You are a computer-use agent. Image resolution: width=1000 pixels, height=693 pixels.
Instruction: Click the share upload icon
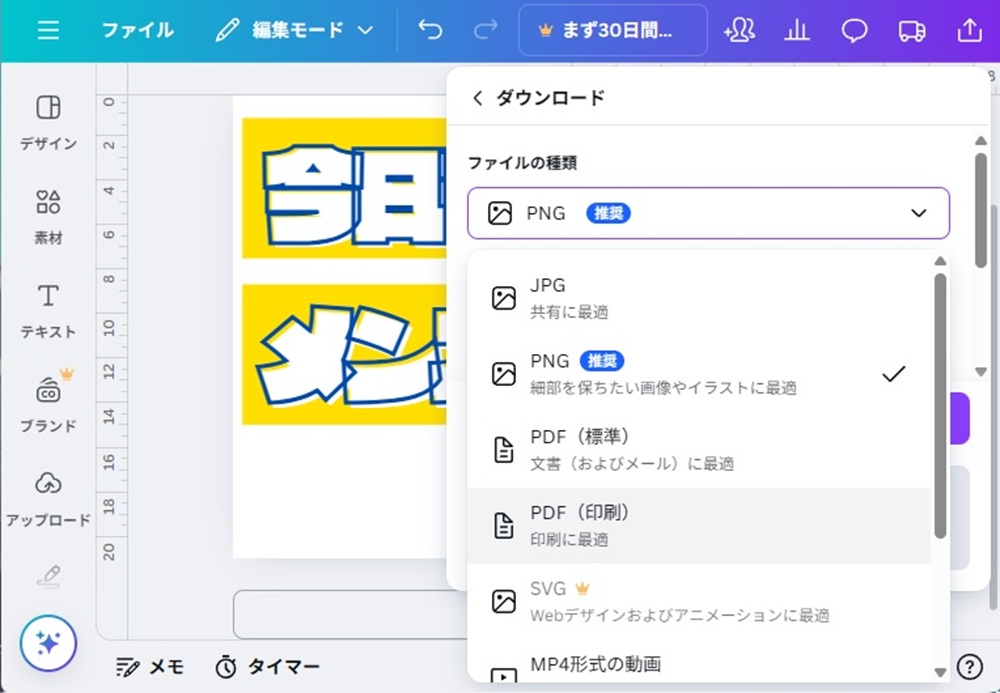[x=969, y=30]
